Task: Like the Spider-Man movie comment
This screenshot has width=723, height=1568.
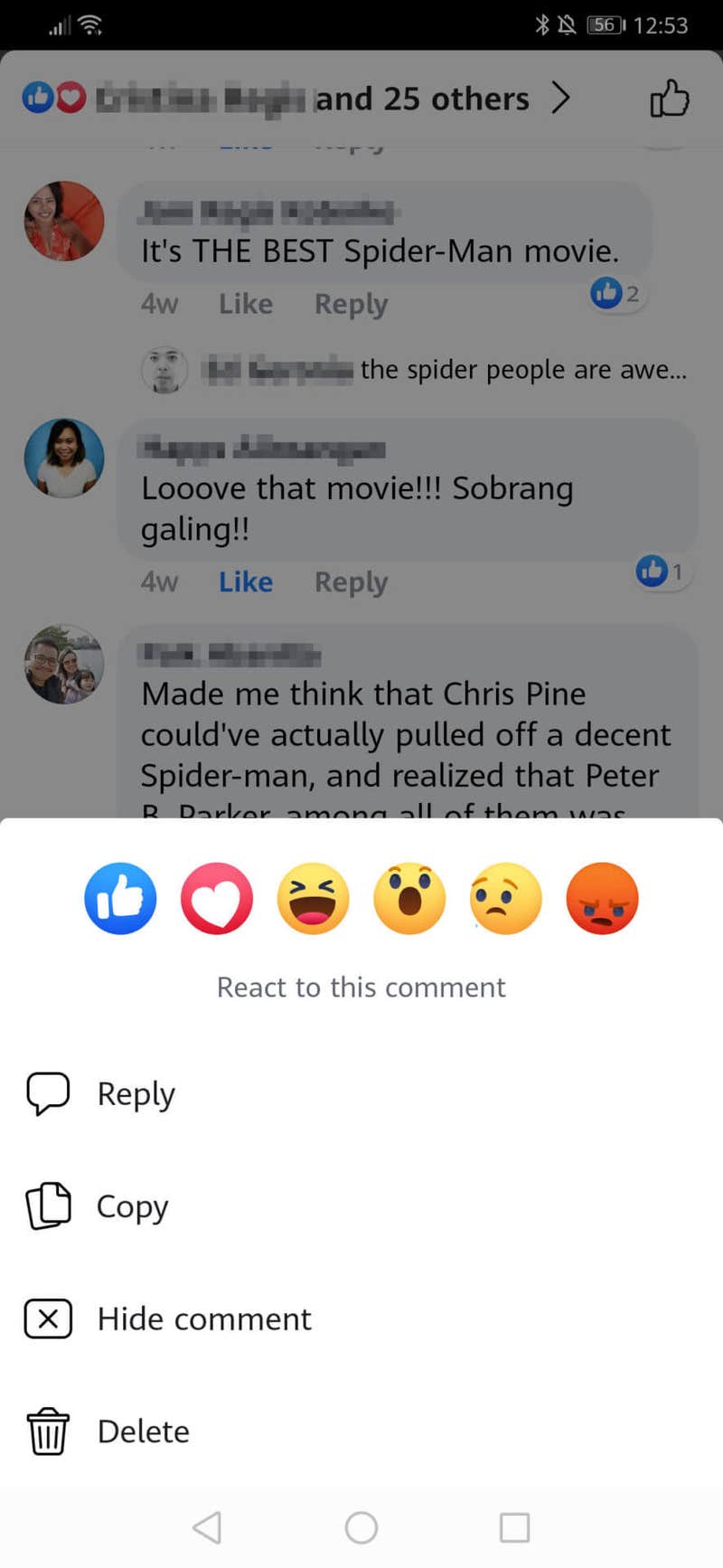Action: pos(245,304)
